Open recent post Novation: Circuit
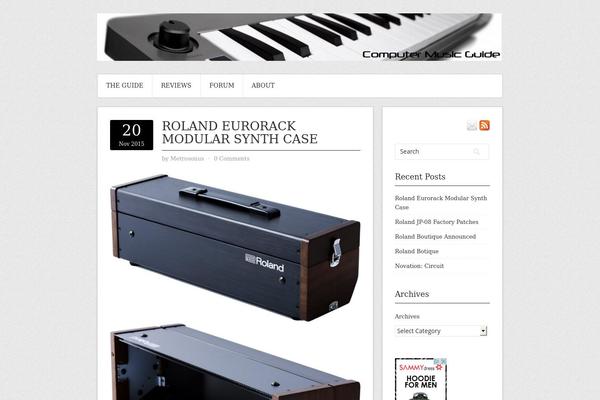Image resolution: width=600 pixels, height=400 pixels. 419,266
